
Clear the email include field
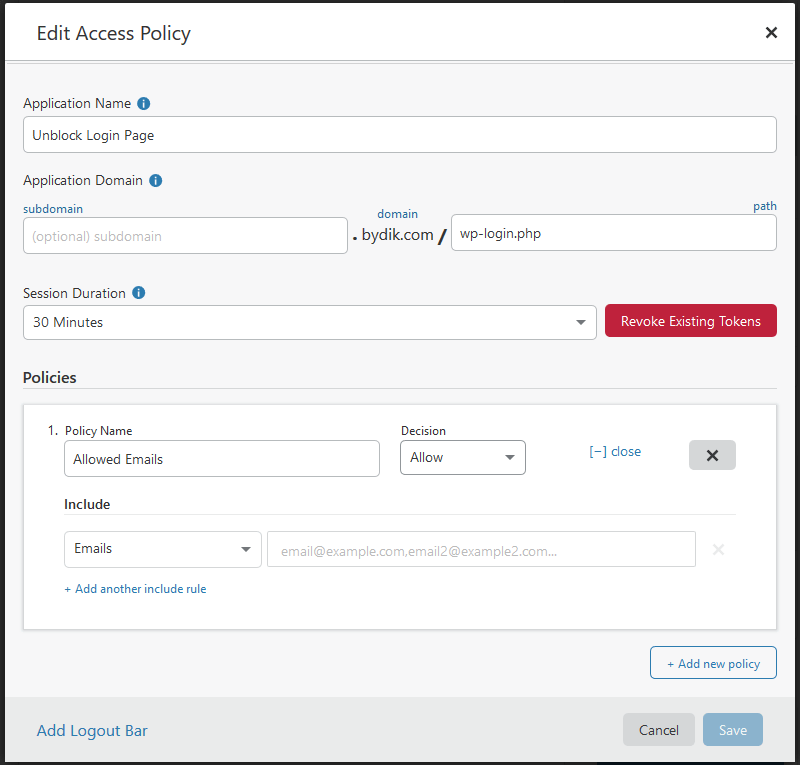tap(718, 549)
